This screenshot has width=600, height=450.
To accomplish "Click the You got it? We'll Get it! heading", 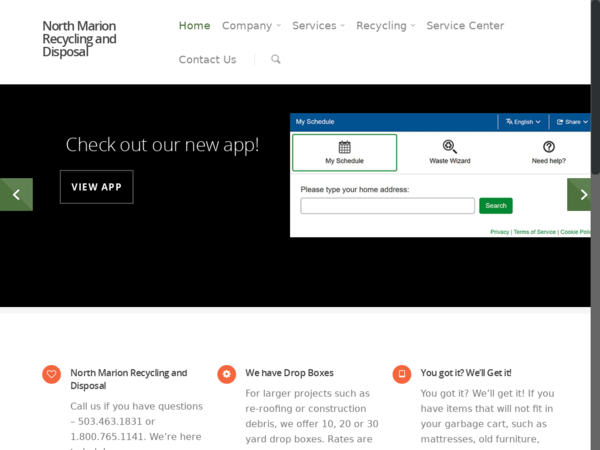I will click(466, 373).
